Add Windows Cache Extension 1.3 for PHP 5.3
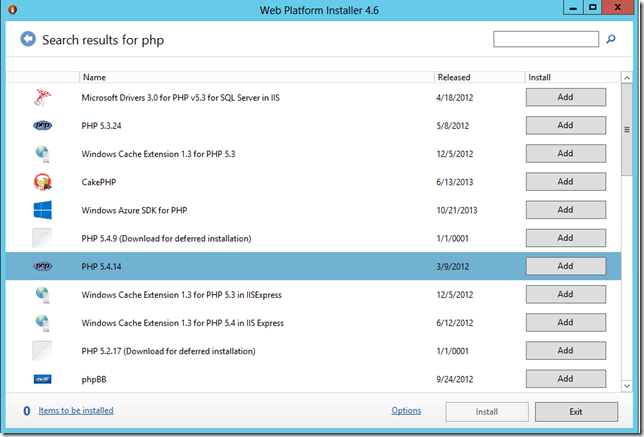 (566, 154)
